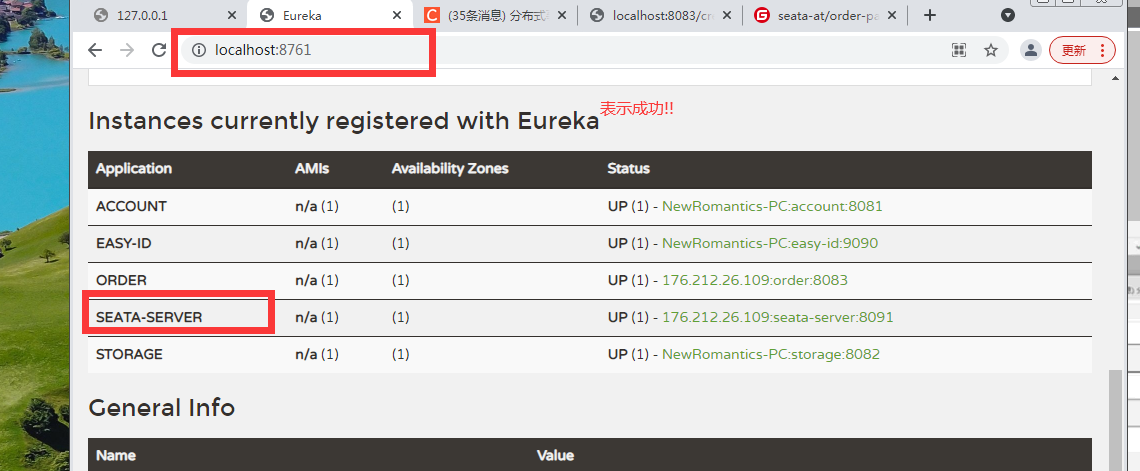Click the Application column header
Screen dimensions: 1140x471
pos(134,169)
